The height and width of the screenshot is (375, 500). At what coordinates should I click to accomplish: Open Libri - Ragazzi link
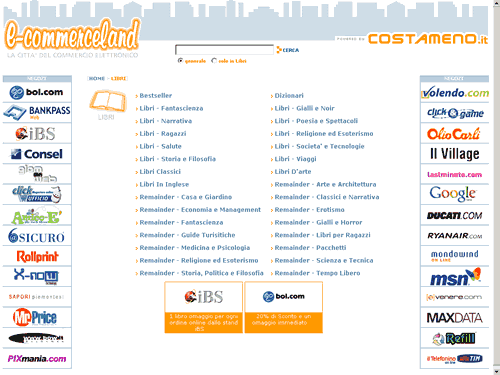coord(163,134)
